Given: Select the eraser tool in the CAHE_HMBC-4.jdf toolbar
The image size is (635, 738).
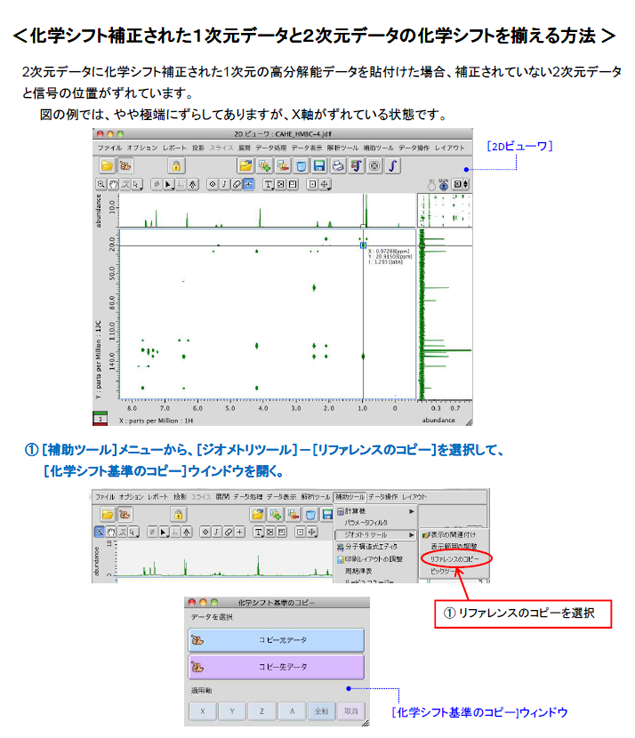Looking at the screenshot, I should click(x=237, y=184).
